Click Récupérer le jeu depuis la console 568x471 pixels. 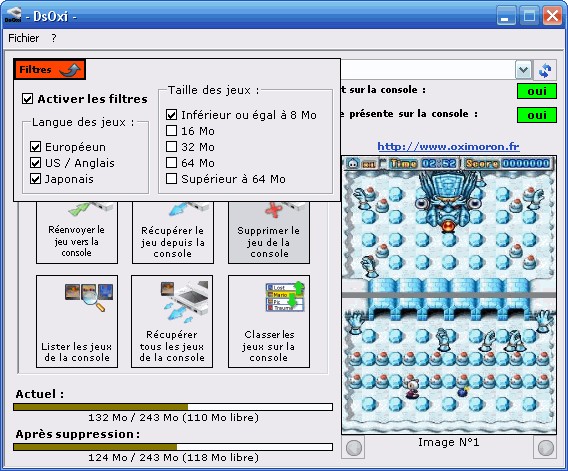pos(173,232)
